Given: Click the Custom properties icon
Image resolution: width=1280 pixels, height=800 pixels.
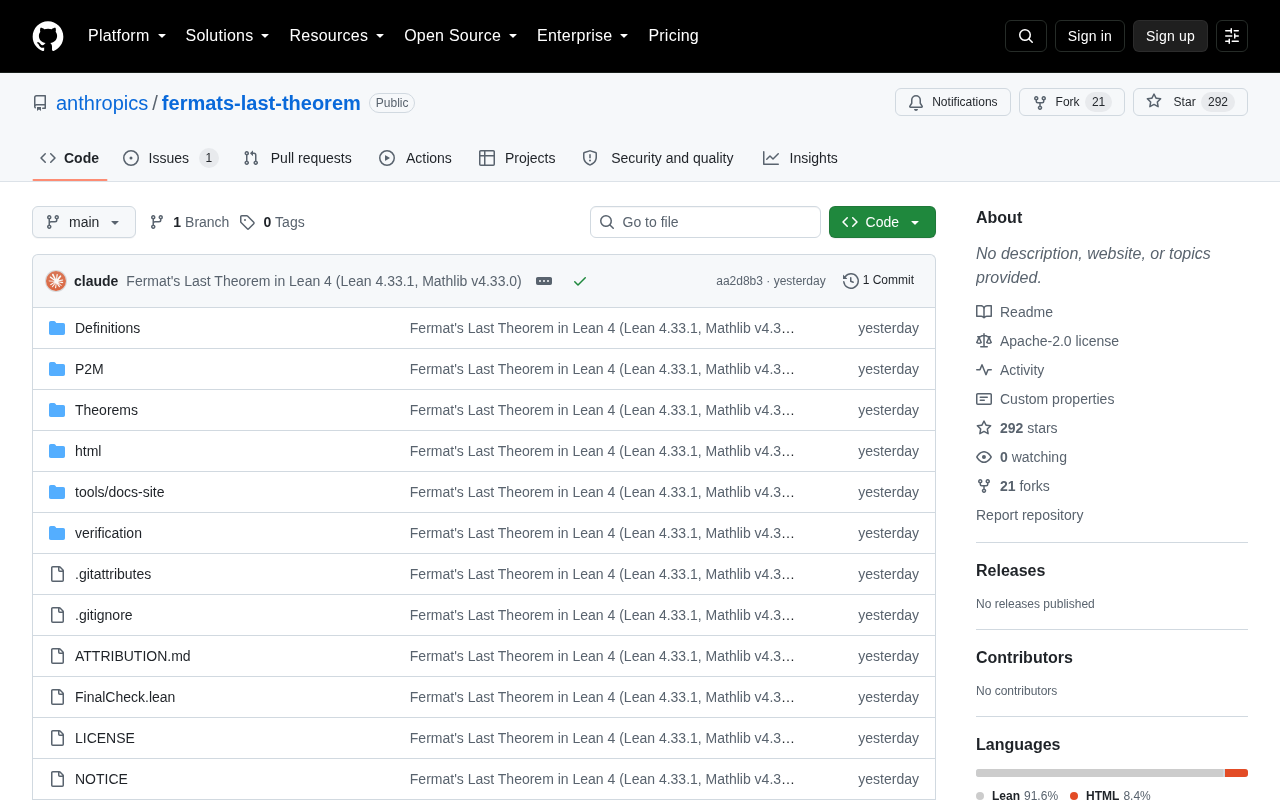Looking at the screenshot, I should (x=984, y=399).
